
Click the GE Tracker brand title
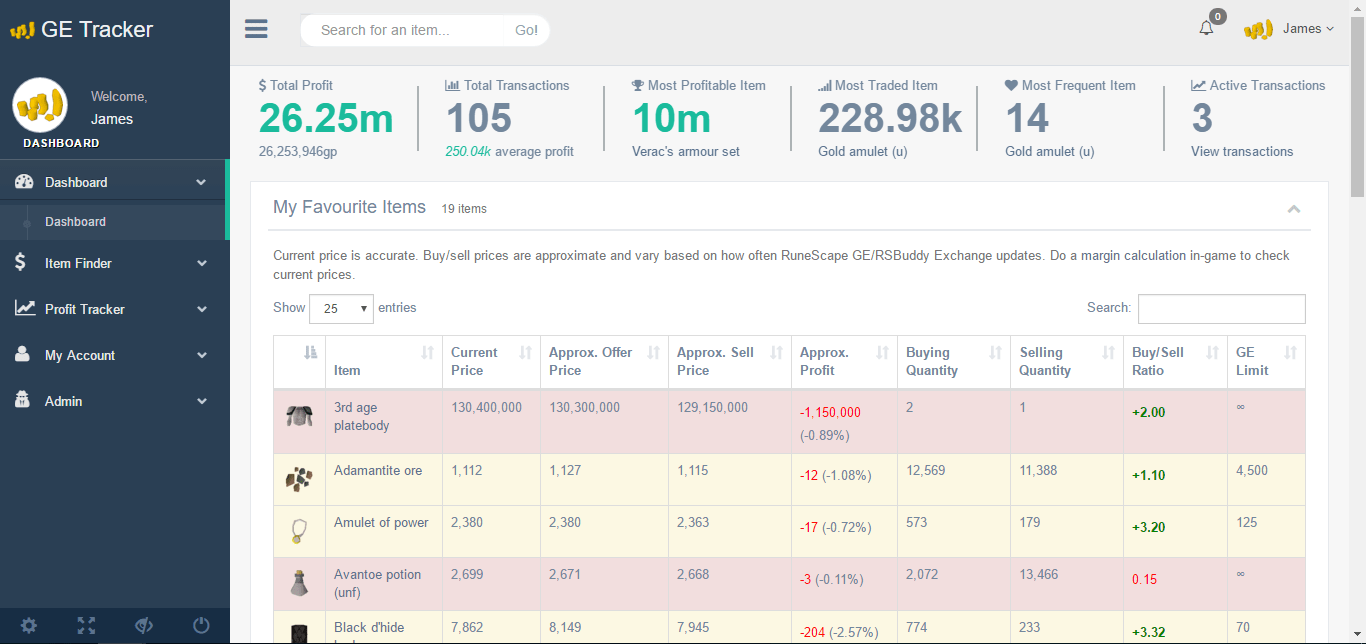click(97, 30)
